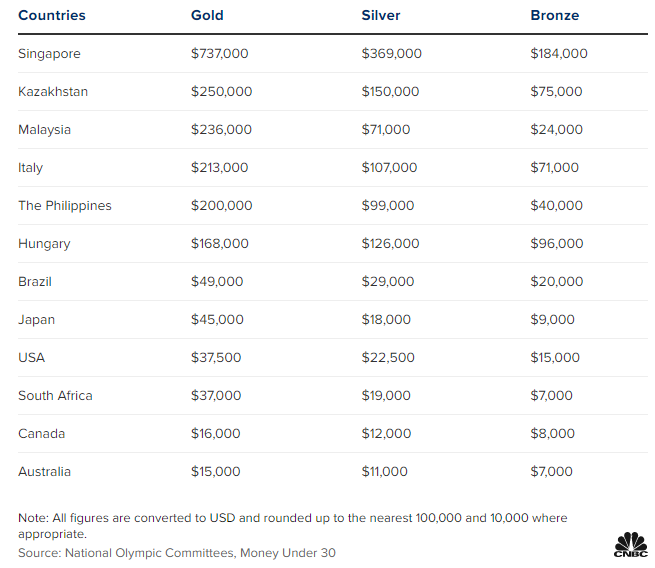Select South Africa row label

55,396
